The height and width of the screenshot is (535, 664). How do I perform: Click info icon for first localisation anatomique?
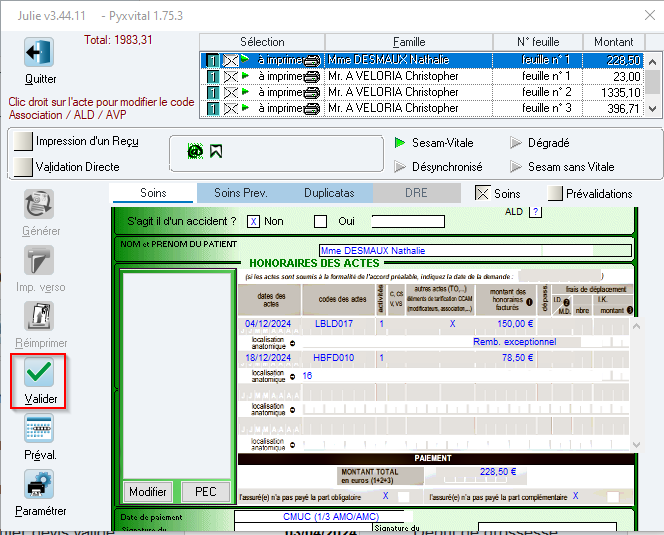click(x=292, y=343)
